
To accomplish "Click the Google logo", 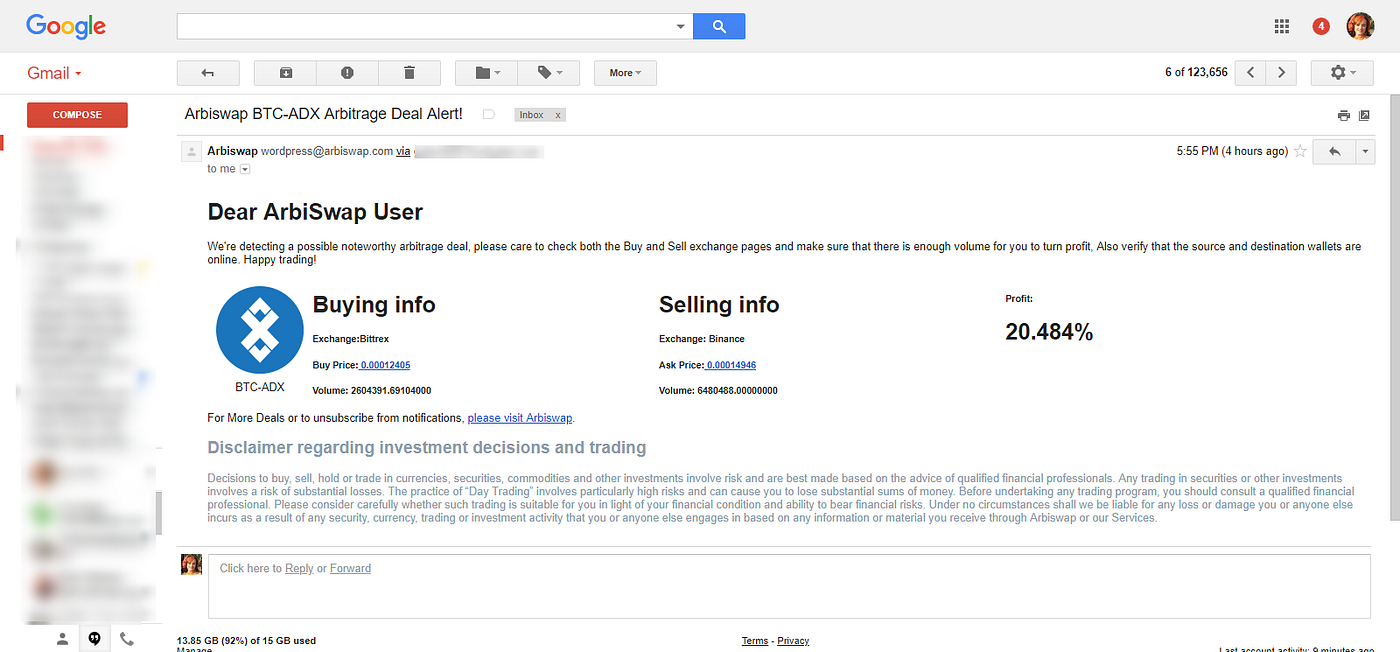I will [x=66, y=27].
